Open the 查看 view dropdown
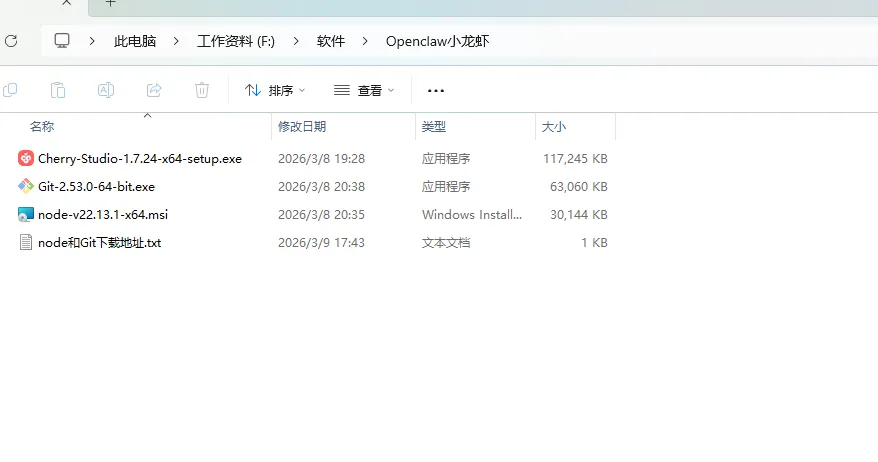Screen dimensions: 878x462 (x=364, y=90)
